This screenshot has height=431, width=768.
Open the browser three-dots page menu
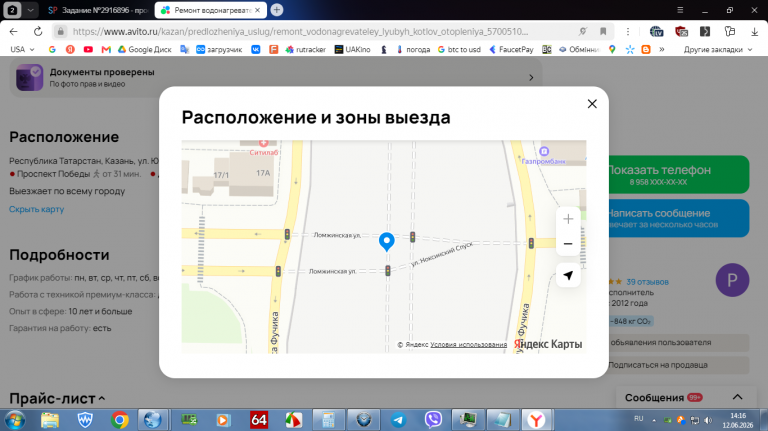[x=628, y=31]
